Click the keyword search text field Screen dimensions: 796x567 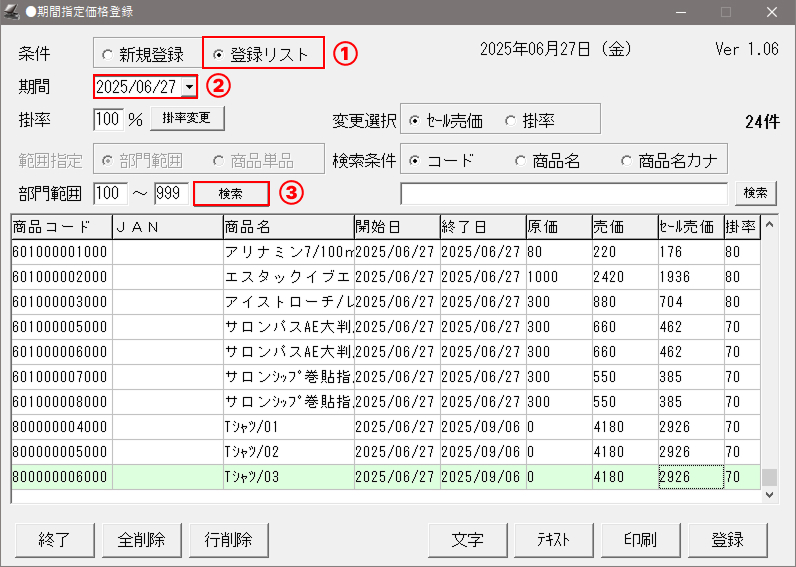[564, 193]
